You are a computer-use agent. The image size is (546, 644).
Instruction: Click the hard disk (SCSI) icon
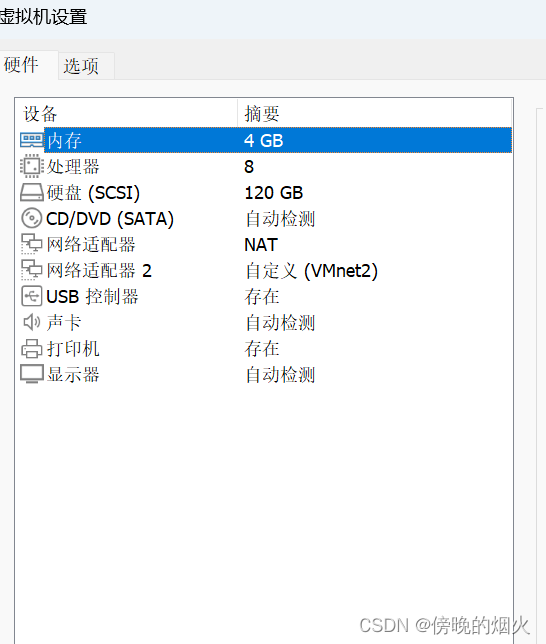32,193
